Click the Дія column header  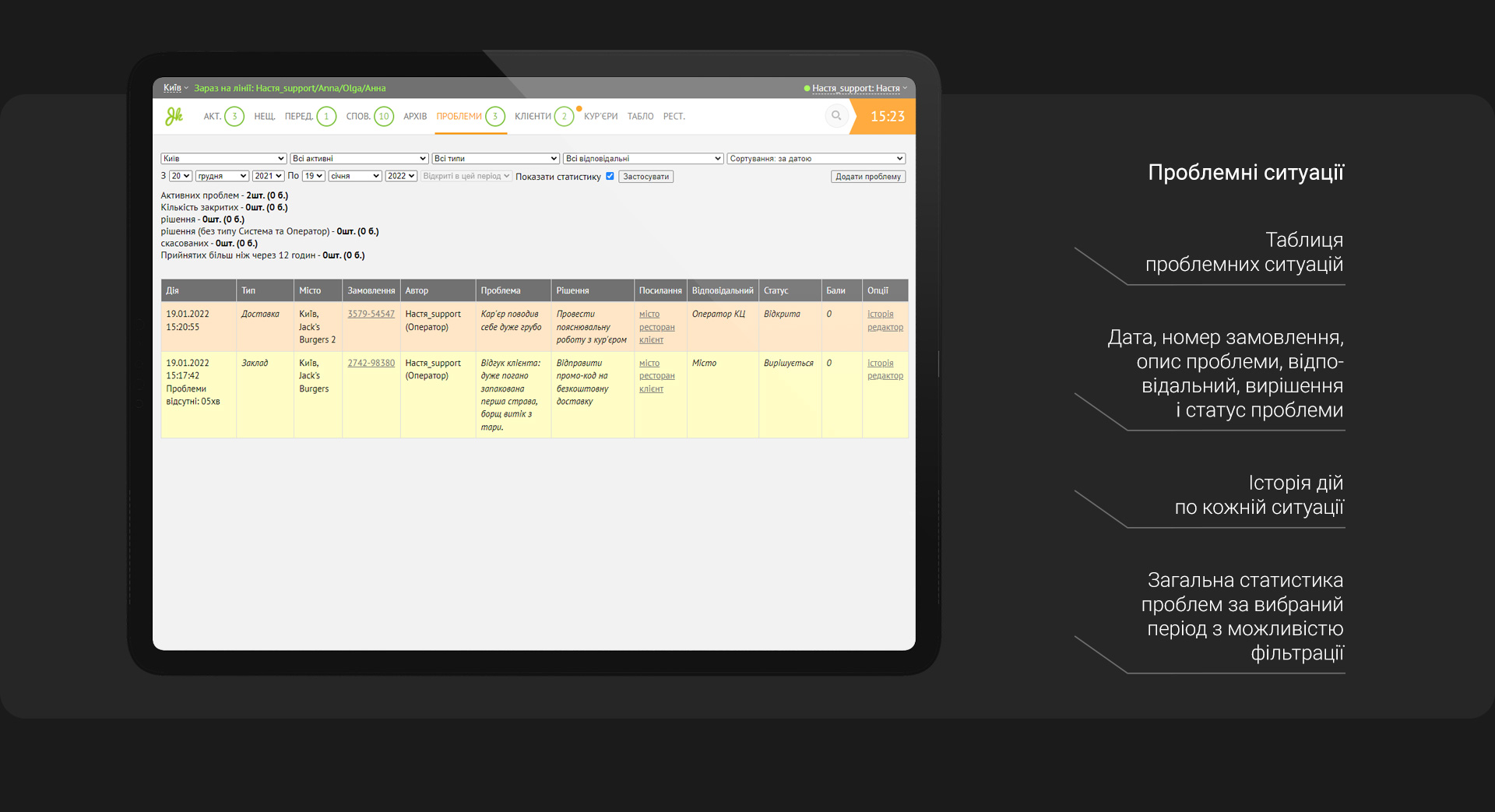[x=199, y=290]
